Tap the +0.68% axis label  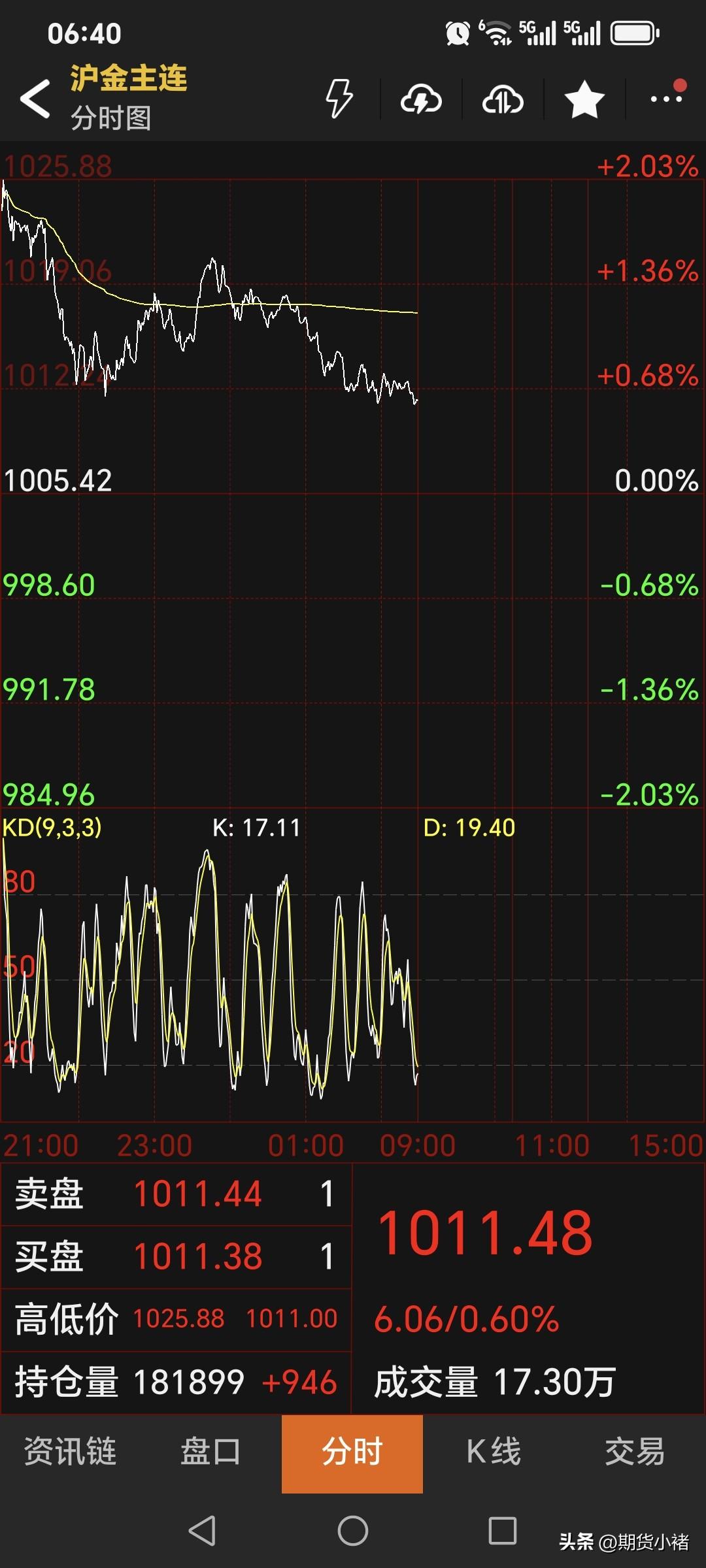[647, 376]
